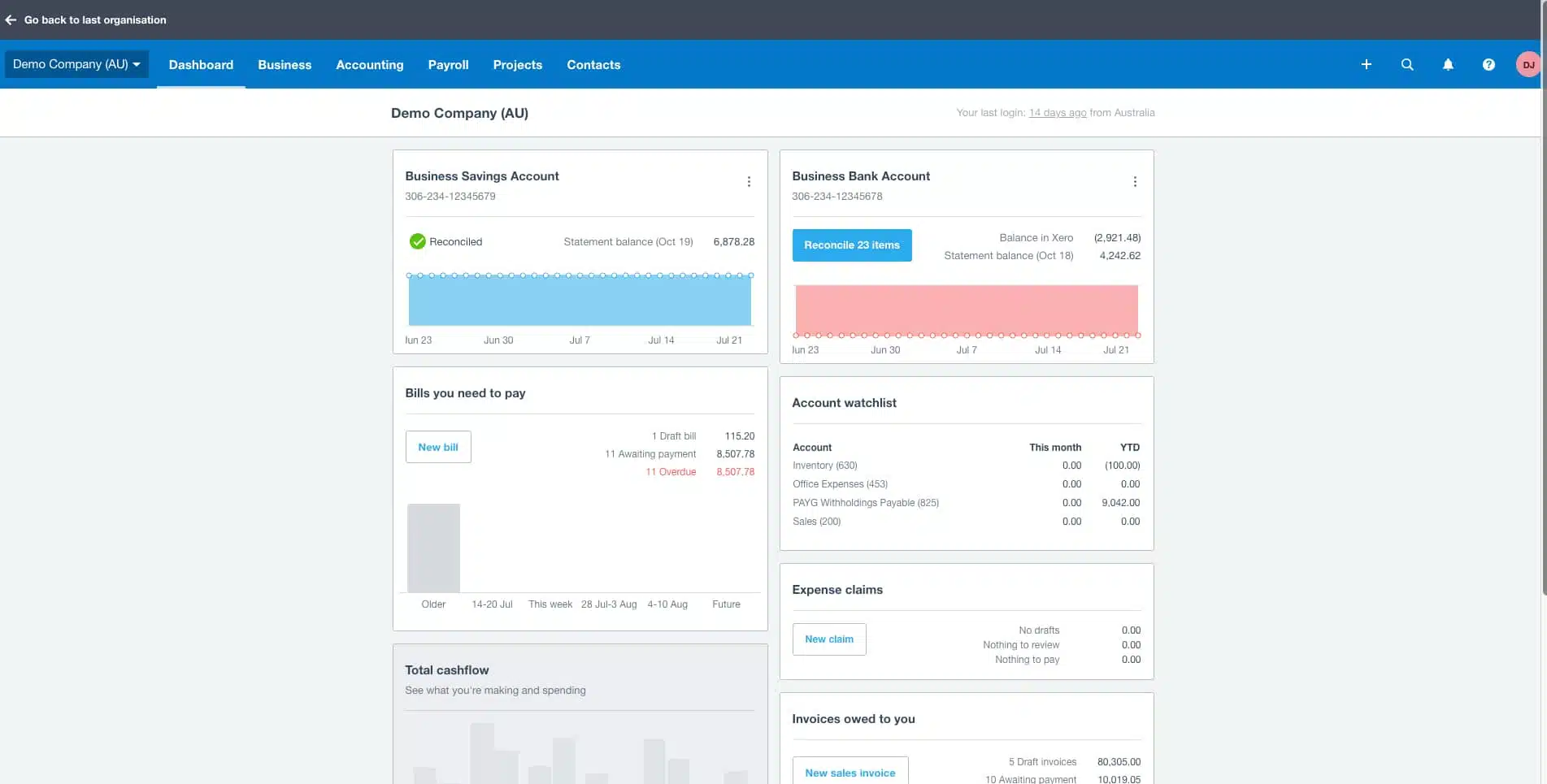Click the Reconcile 23 items button
1547x784 pixels.
click(851, 245)
